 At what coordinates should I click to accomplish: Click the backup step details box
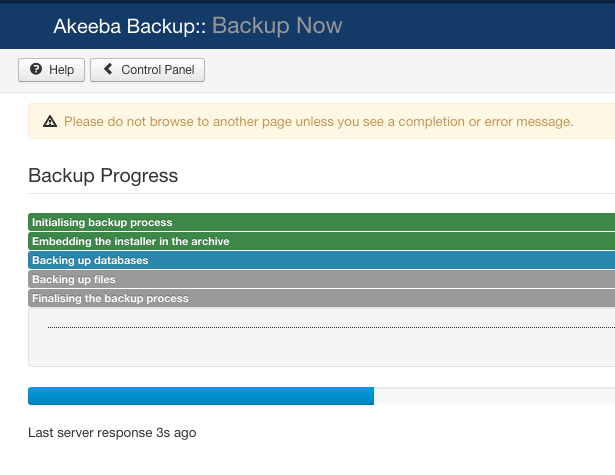[322, 337]
